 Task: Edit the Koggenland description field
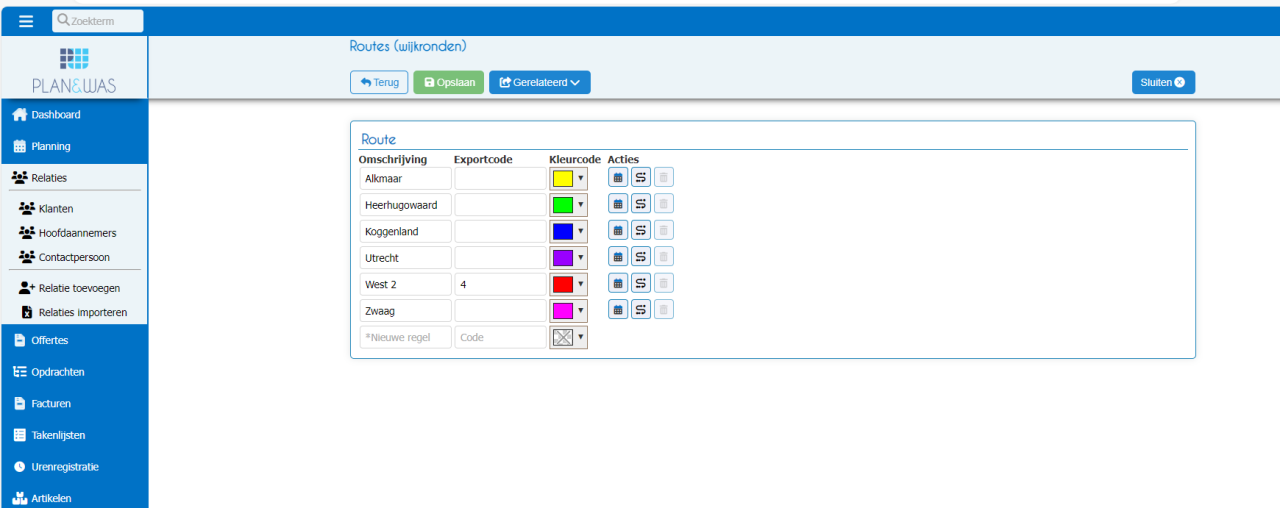(x=405, y=231)
